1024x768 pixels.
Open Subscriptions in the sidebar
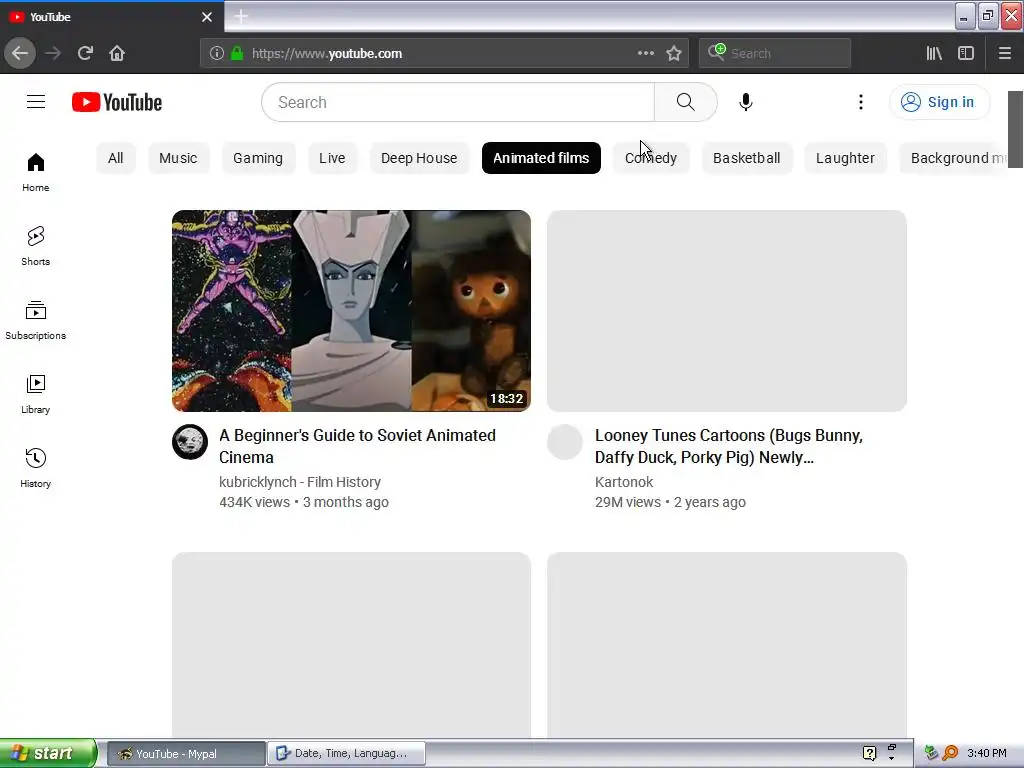point(36,320)
